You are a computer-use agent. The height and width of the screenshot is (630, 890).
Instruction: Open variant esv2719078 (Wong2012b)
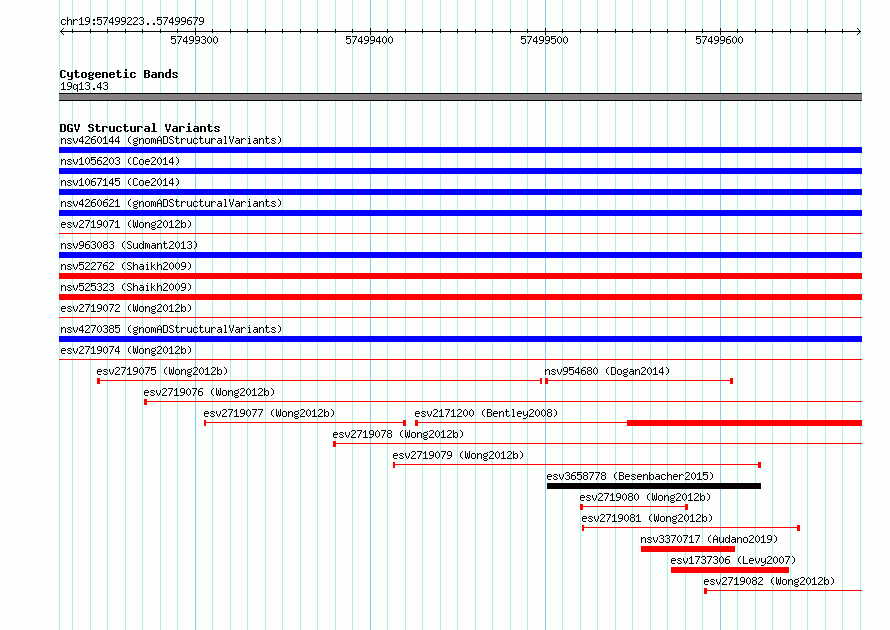click(398, 434)
